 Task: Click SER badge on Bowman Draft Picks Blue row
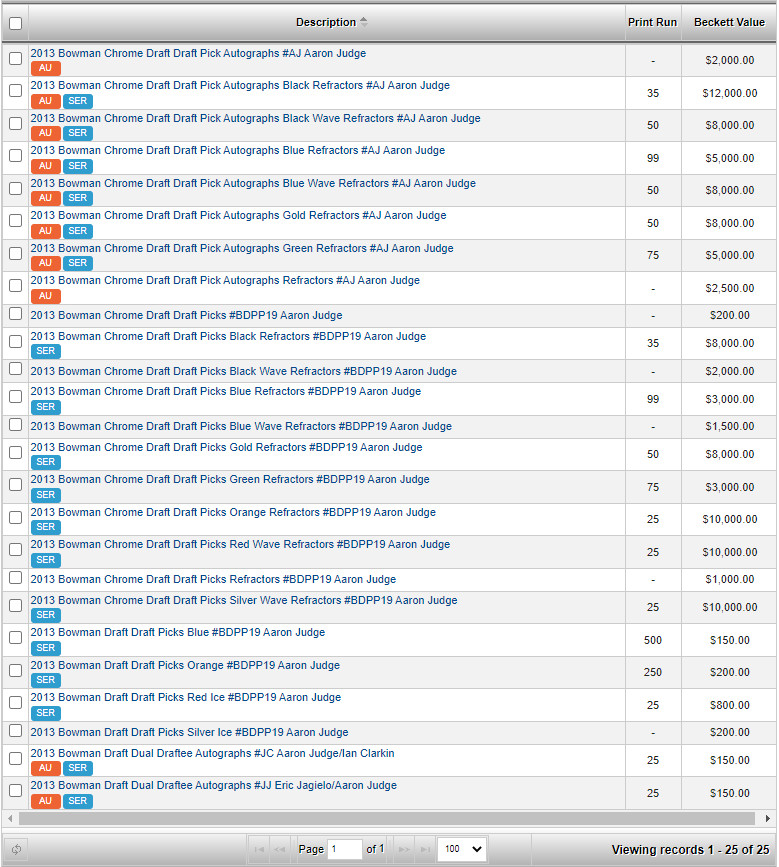(x=45, y=647)
